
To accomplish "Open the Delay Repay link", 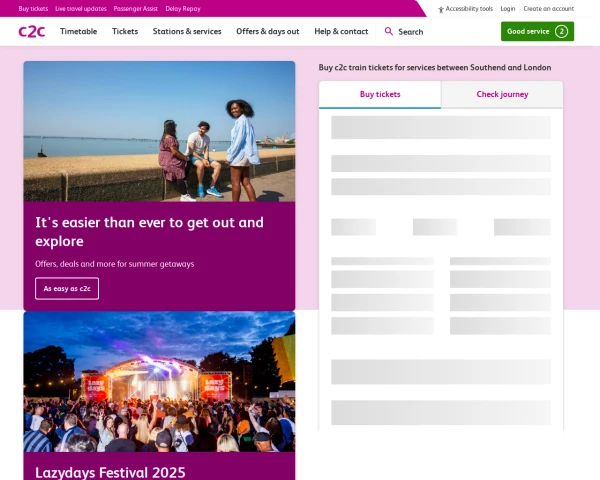I will [x=183, y=8].
